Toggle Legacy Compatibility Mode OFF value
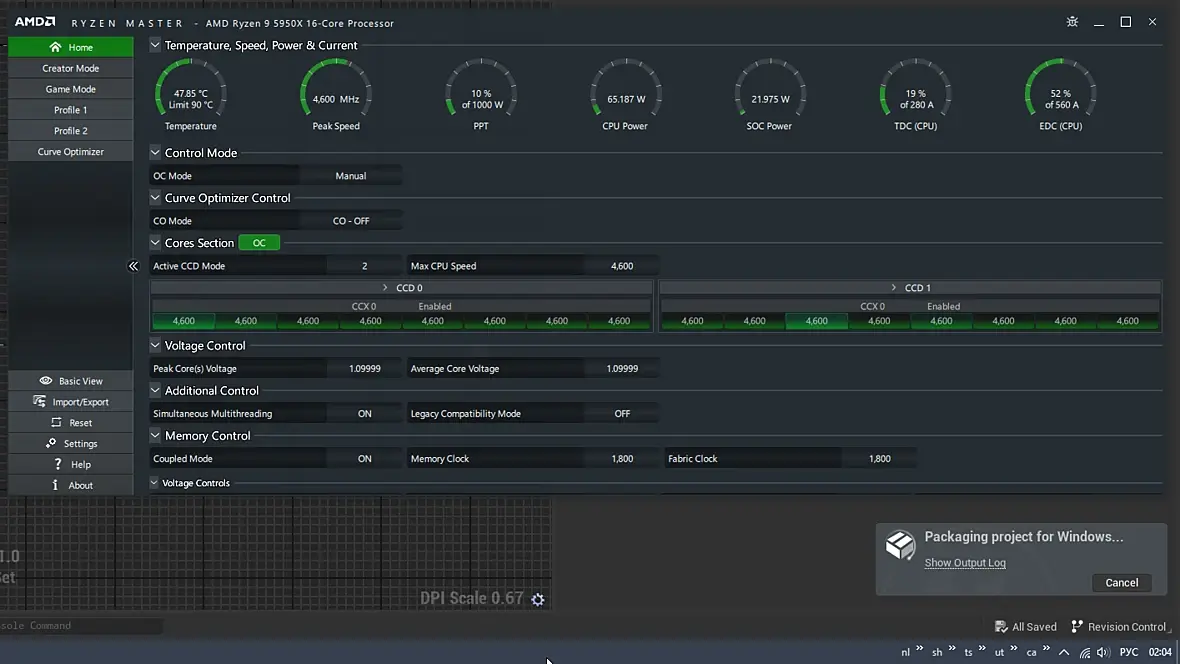This screenshot has height=664, width=1180. coord(622,413)
